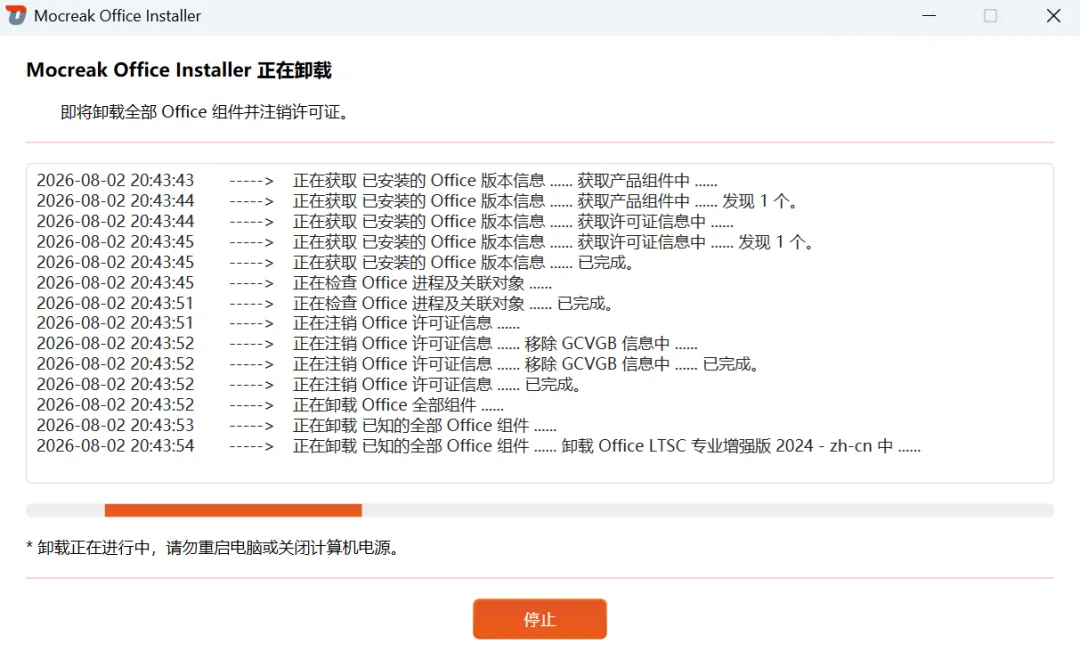Select the 20:43:52 line ending '移除 GCVGB 信息中 ......'
This screenshot has height=660, width=1080.
pos(367,344)
